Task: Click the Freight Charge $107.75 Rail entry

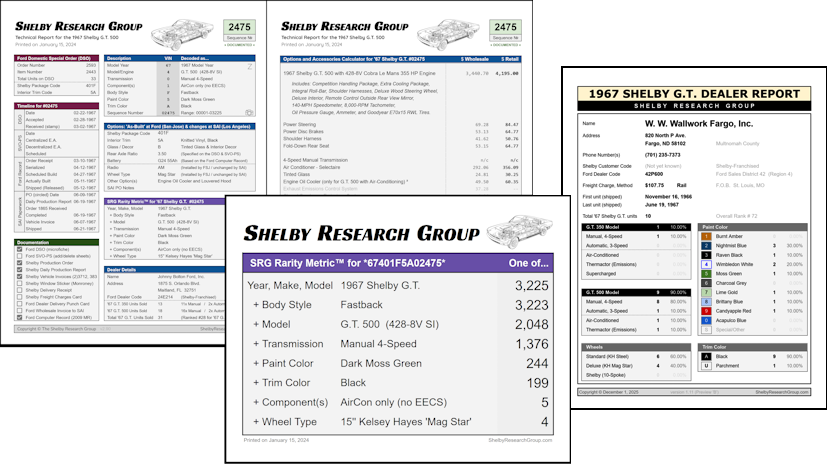Action: click(666, 185)
